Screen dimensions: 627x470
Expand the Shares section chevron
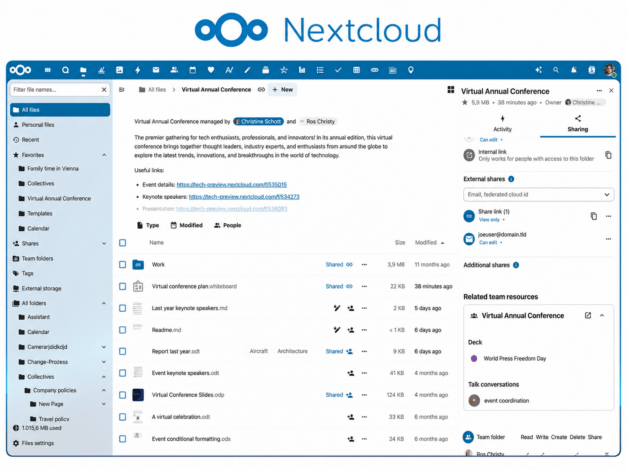pos(104,243)
